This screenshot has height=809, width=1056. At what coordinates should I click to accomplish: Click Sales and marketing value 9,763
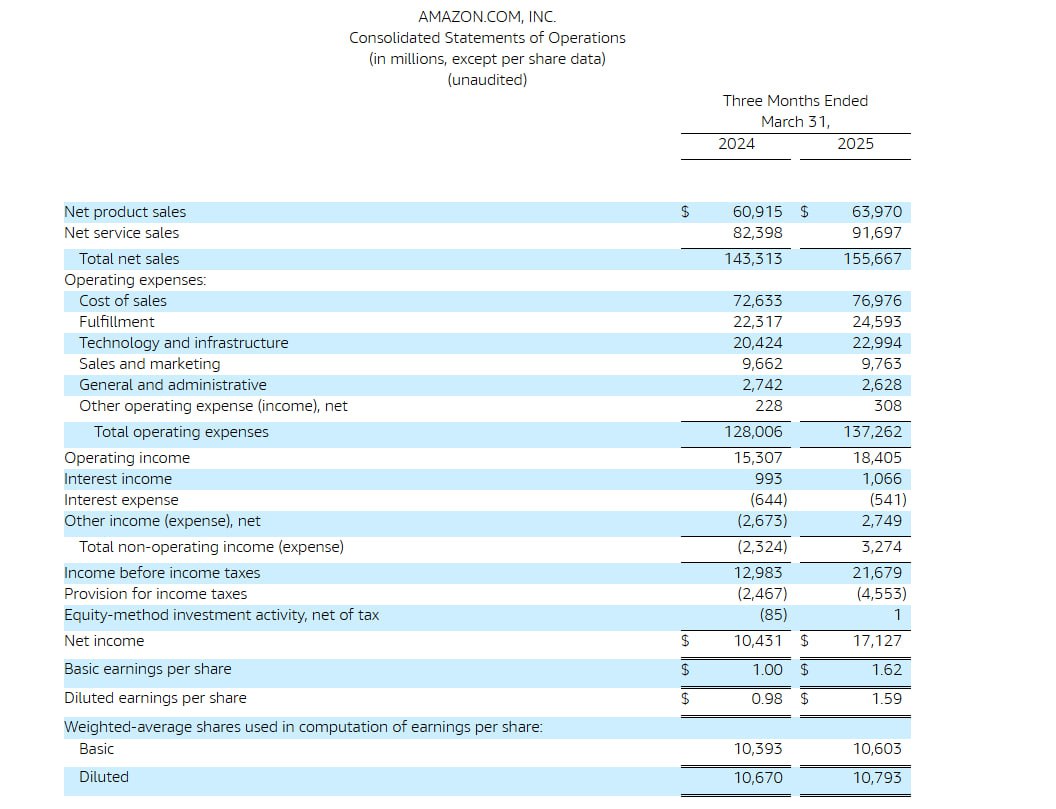pos(882,364)
